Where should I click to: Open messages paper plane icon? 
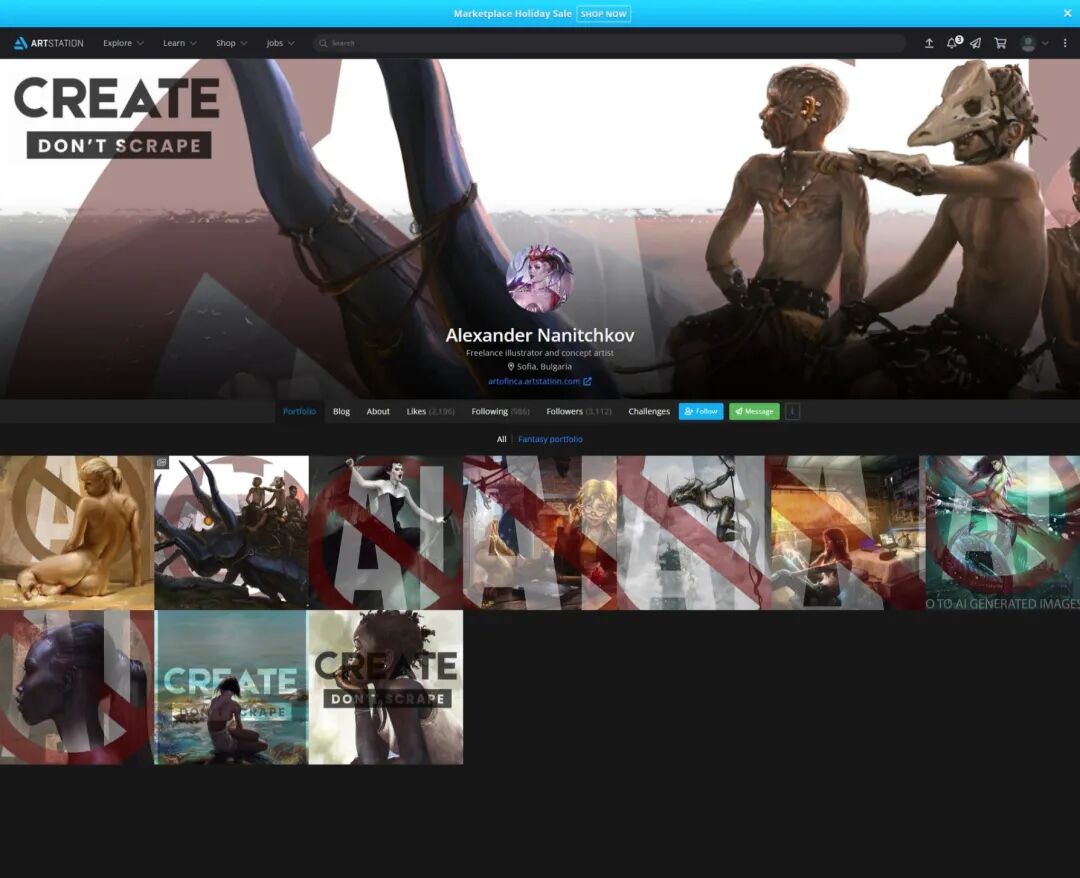pyautogui.click(x=975, y=43)
